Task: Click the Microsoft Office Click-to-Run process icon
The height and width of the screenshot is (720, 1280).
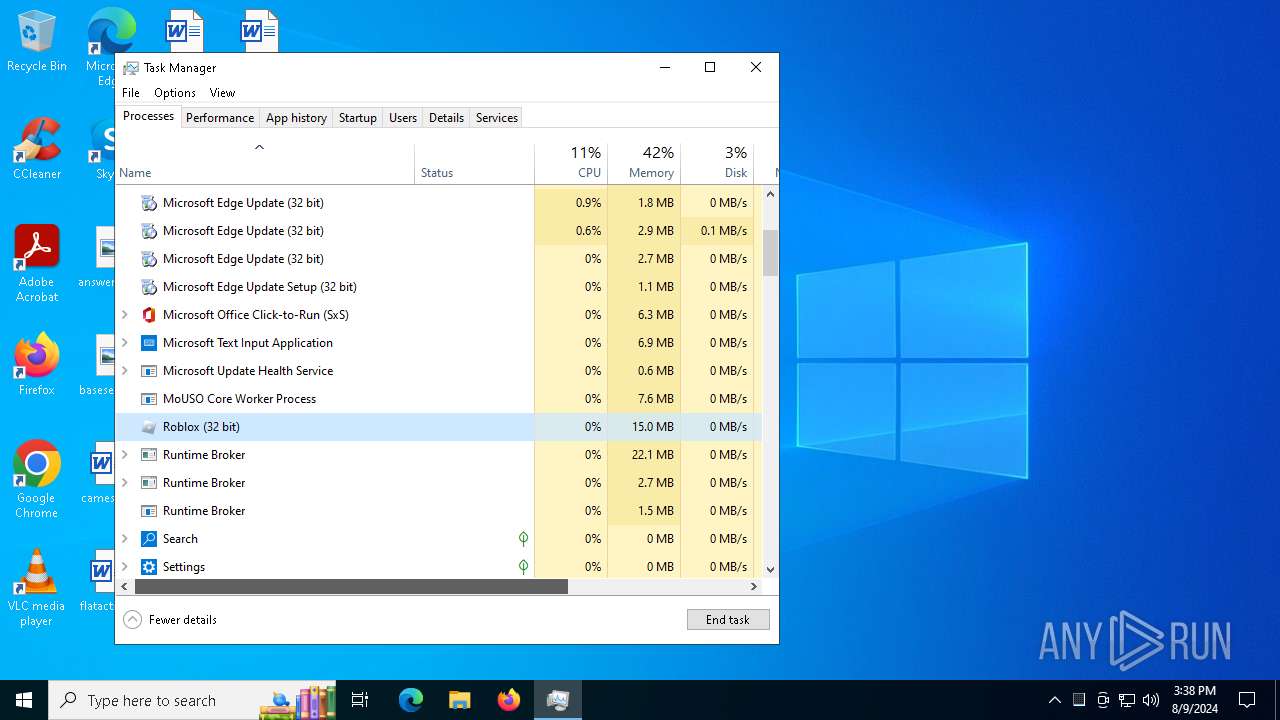Action: click(x=149, y=315)
